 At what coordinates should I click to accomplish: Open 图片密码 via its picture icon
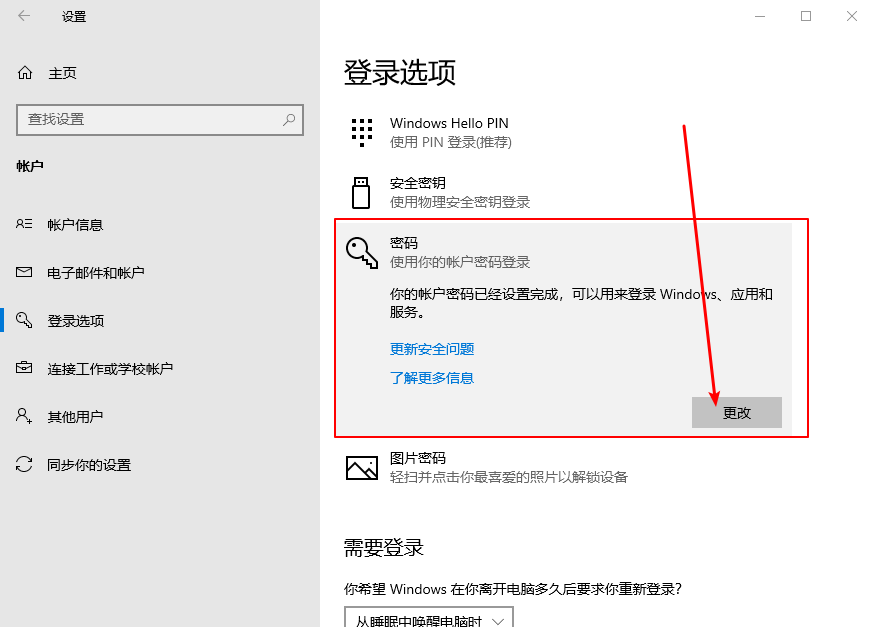click(x=361, y=466)
